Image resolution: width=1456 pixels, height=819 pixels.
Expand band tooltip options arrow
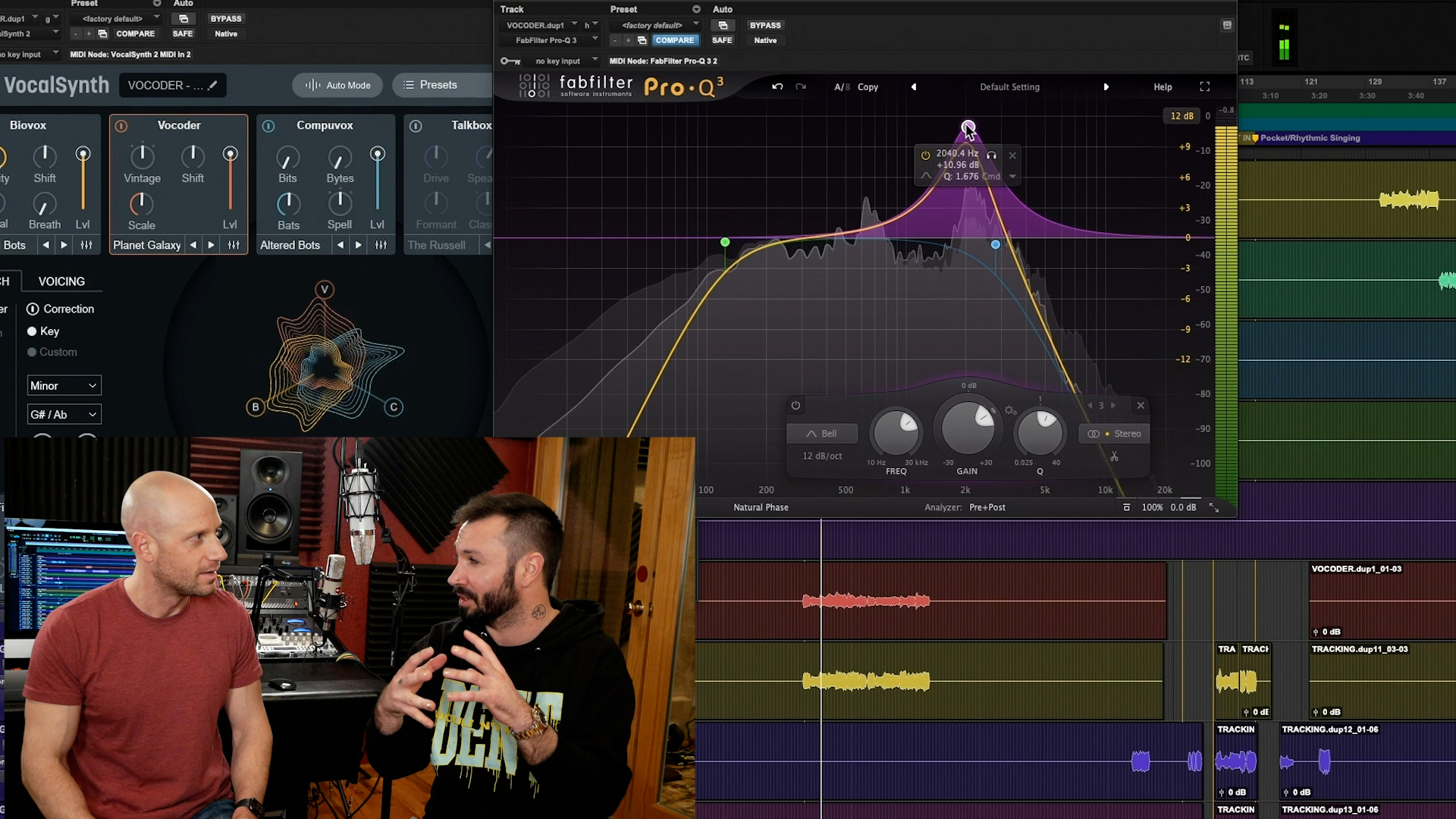pyautogui.click(x=1012, y=177)
